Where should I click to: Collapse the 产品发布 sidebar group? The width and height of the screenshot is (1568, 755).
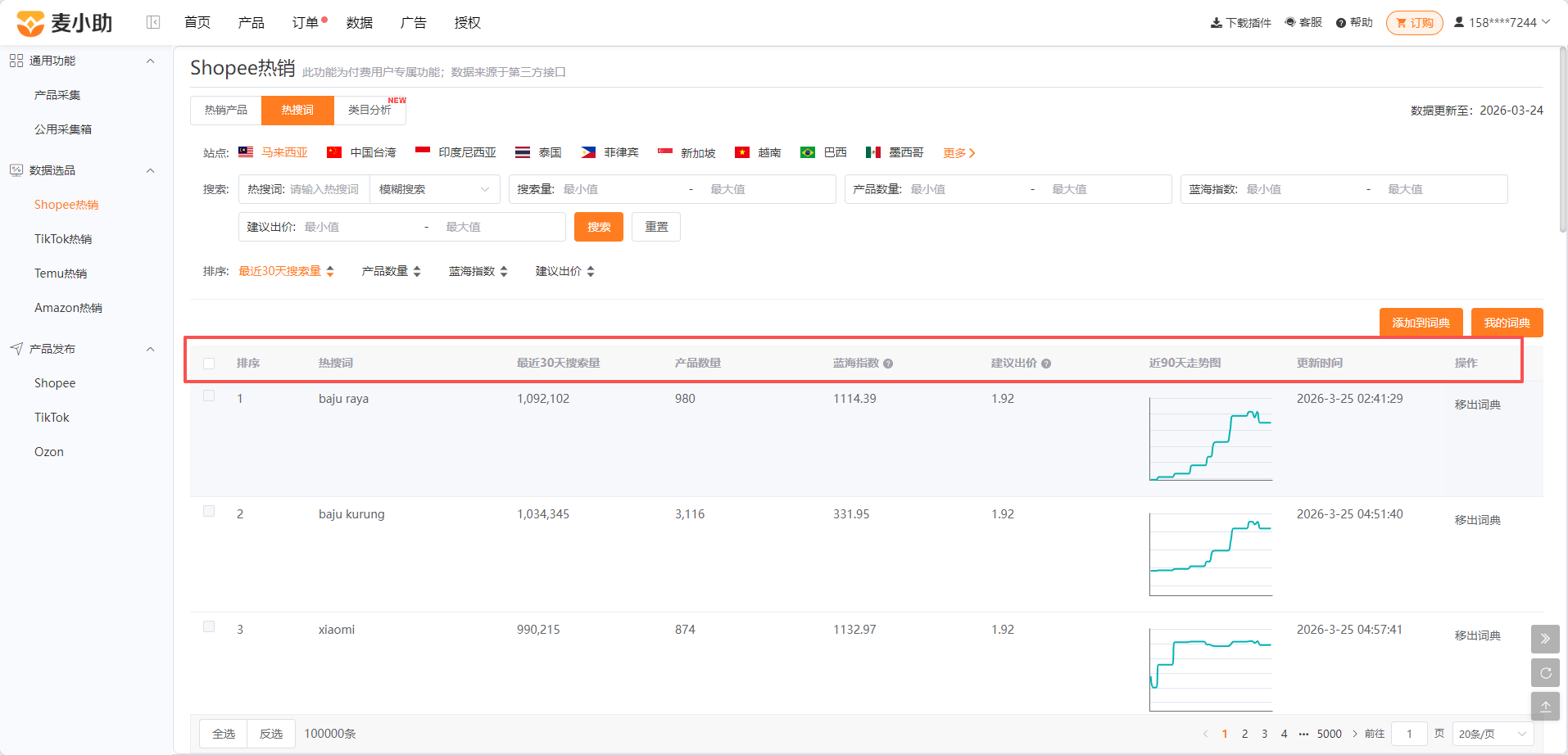pyautogui.click(x=150, y=349)
